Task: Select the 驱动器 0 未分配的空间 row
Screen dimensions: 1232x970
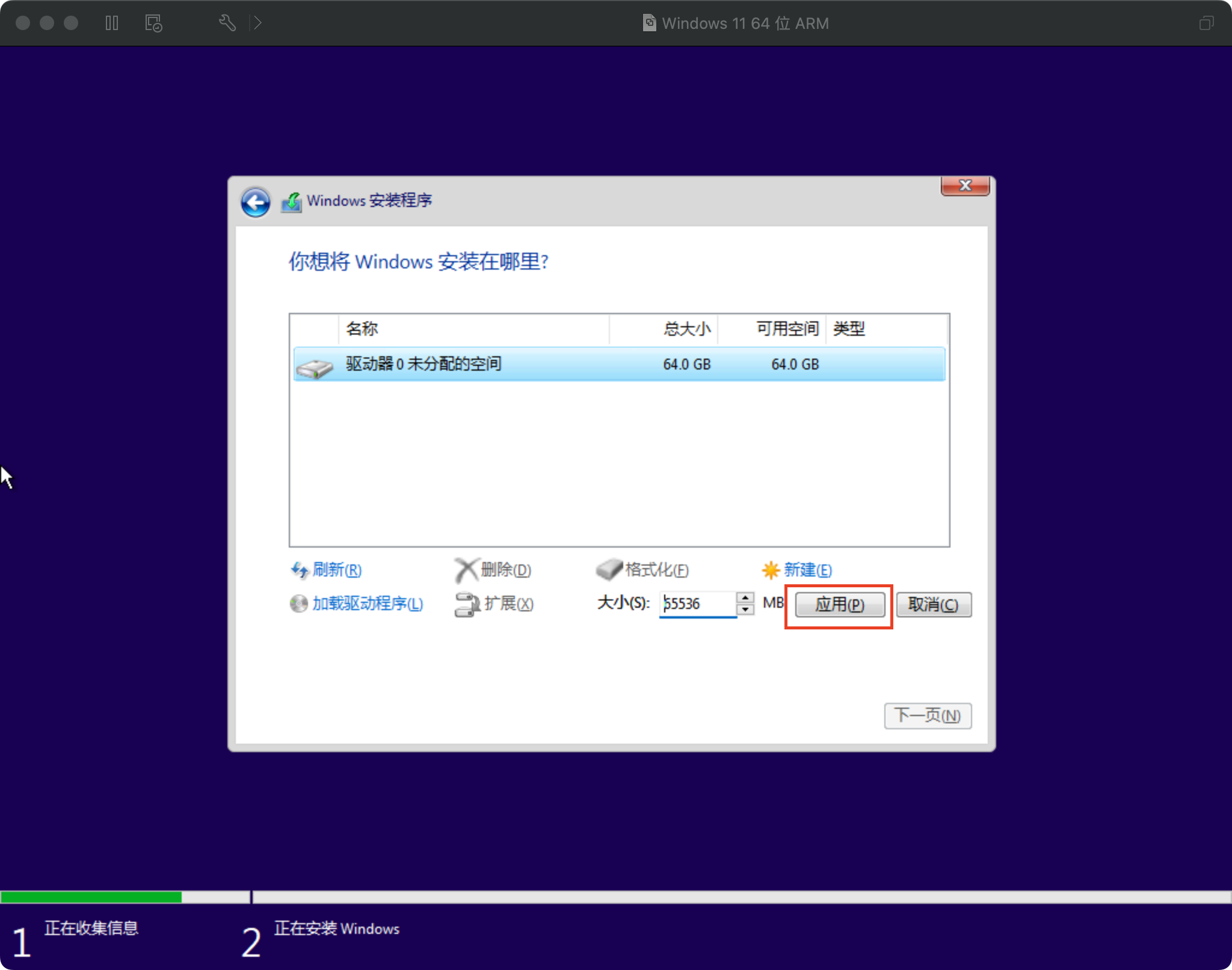Action: [x=619, y=364]
